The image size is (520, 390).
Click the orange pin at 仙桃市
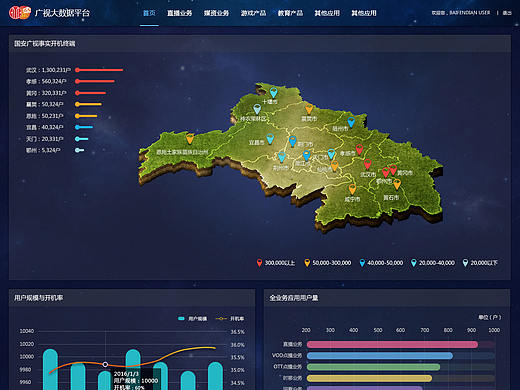point(335,165)
